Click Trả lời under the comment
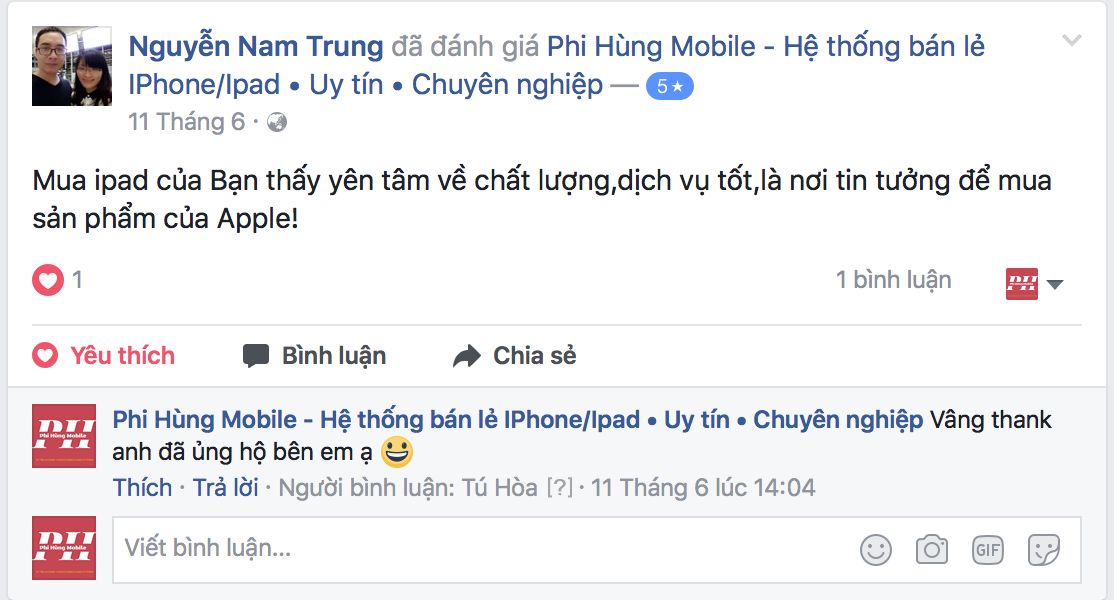This screenshot has height=600, width=1114. [225, 488]
